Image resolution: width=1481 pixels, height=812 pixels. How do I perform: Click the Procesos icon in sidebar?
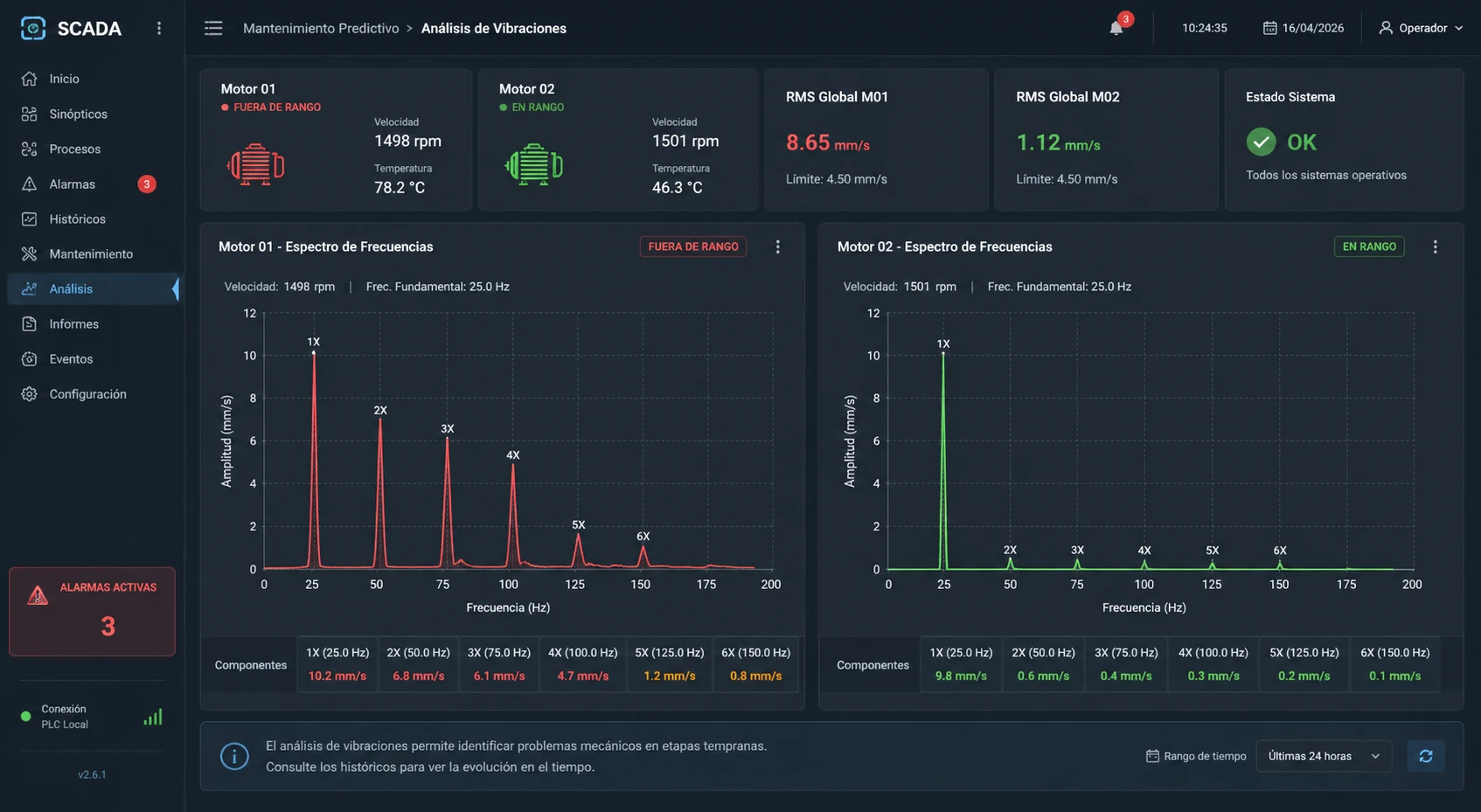tap(29, 149)
